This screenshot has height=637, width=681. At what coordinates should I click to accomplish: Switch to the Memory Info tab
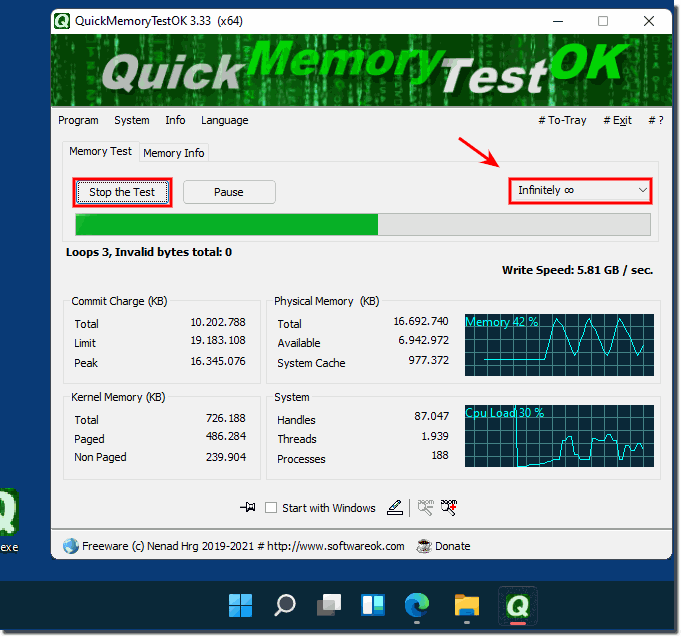174,153
